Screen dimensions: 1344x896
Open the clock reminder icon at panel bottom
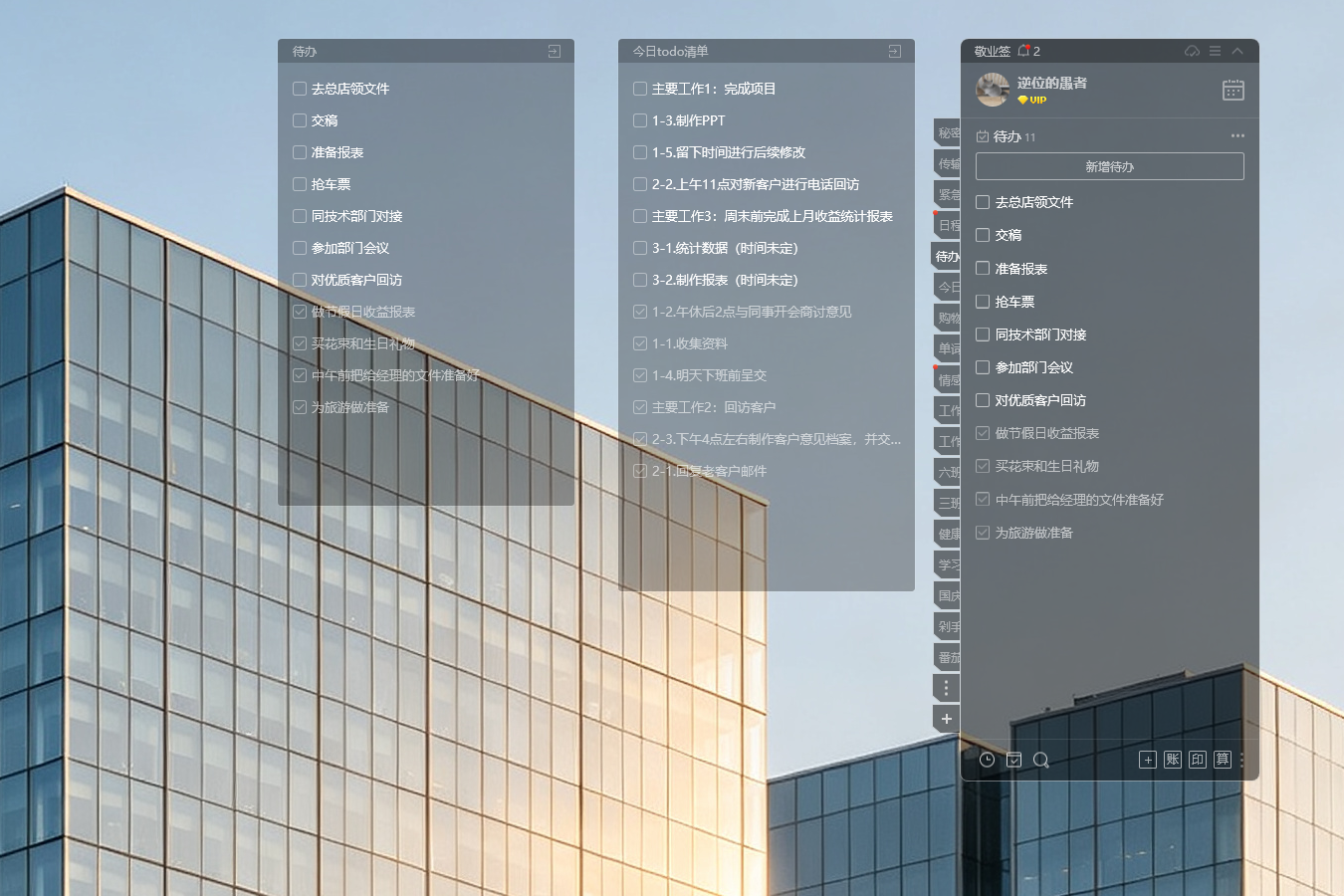click(987, 760)
